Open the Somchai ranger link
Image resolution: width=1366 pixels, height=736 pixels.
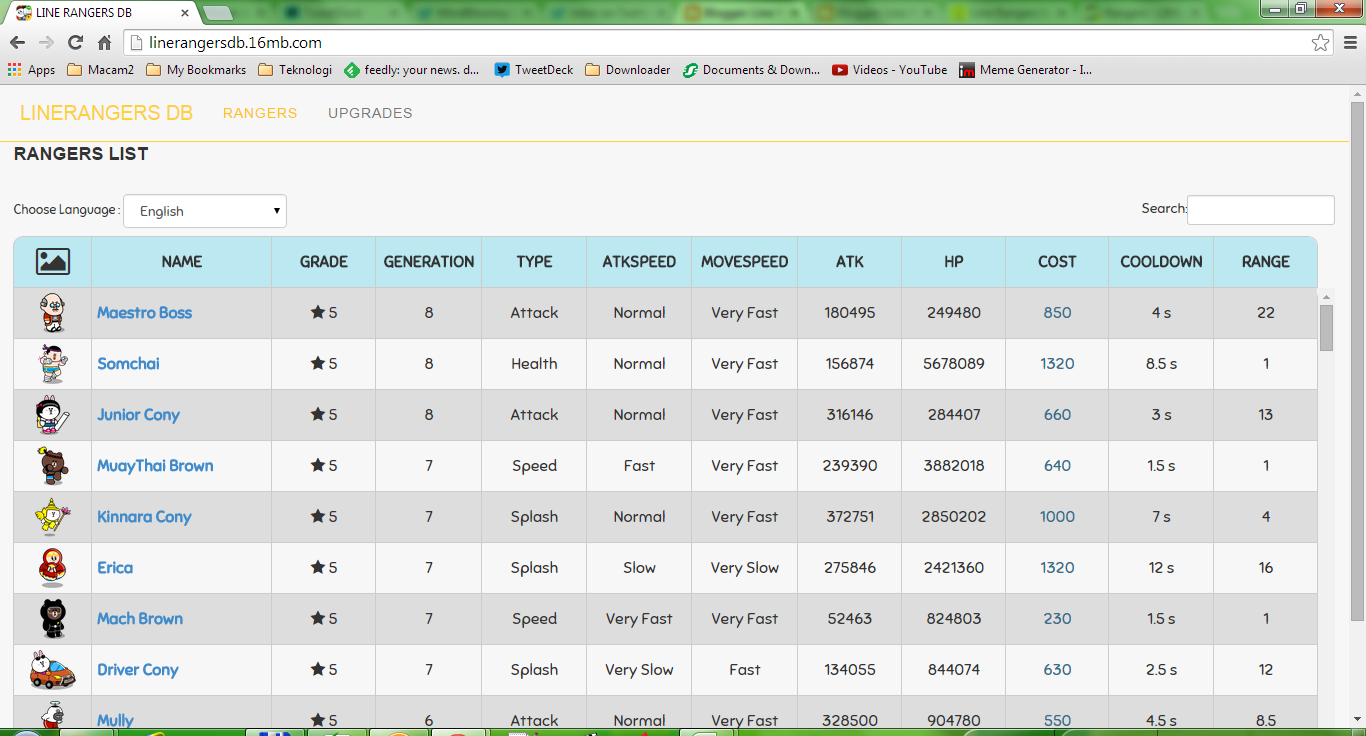pyautogui.click(x=128, y=364)
